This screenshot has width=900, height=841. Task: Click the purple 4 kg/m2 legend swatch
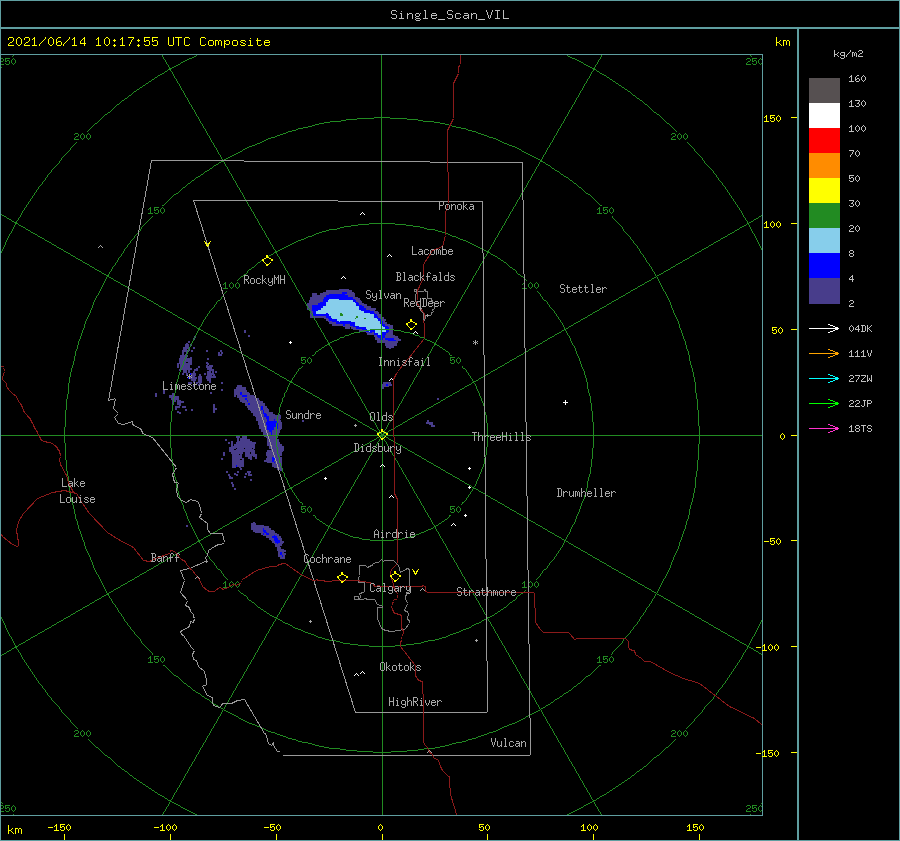(x=824, y=290)
